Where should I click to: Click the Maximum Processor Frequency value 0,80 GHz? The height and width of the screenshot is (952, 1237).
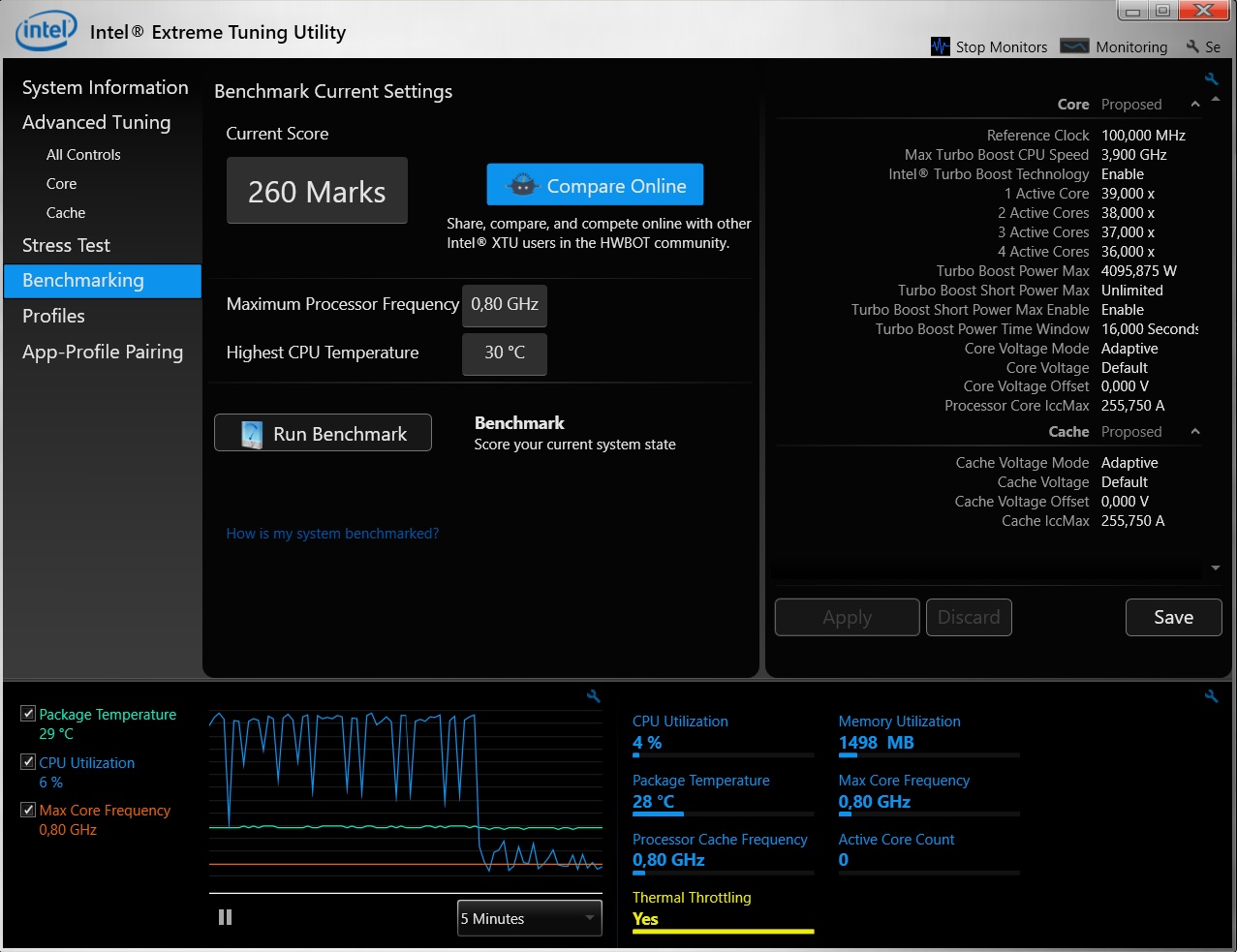tap(505, 305)
